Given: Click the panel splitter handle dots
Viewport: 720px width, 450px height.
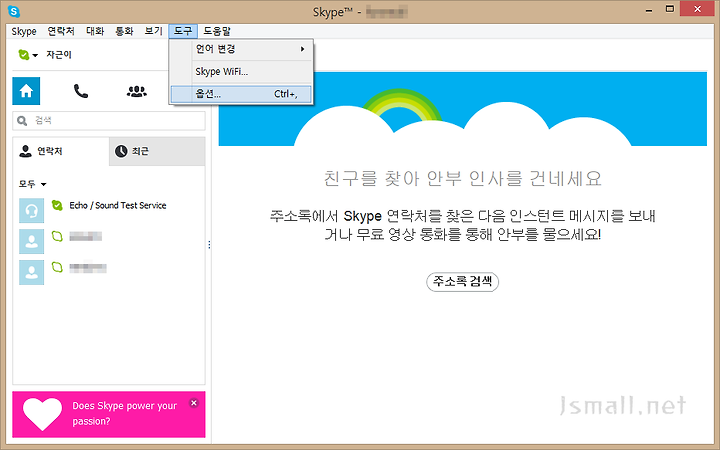Looking at the screenshot, I should click(209, 245).
